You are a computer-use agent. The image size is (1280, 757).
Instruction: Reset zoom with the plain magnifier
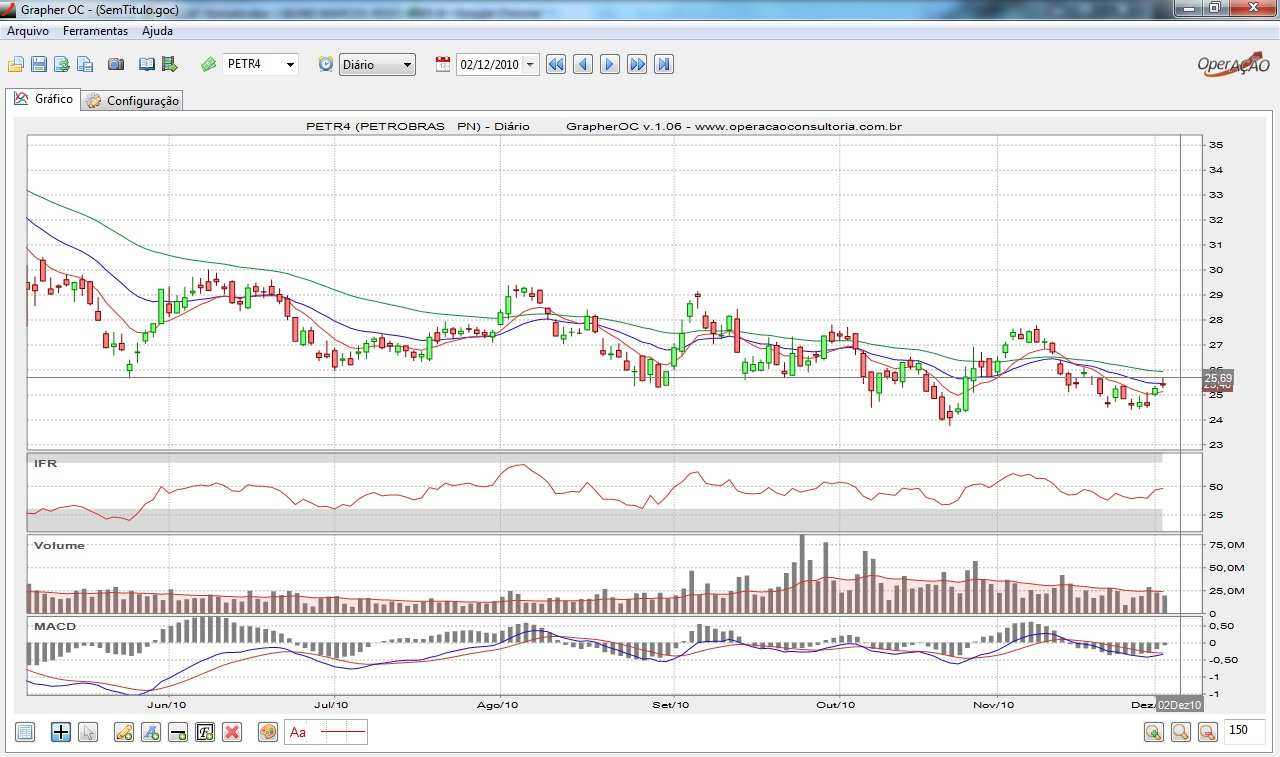point(1181,732)
